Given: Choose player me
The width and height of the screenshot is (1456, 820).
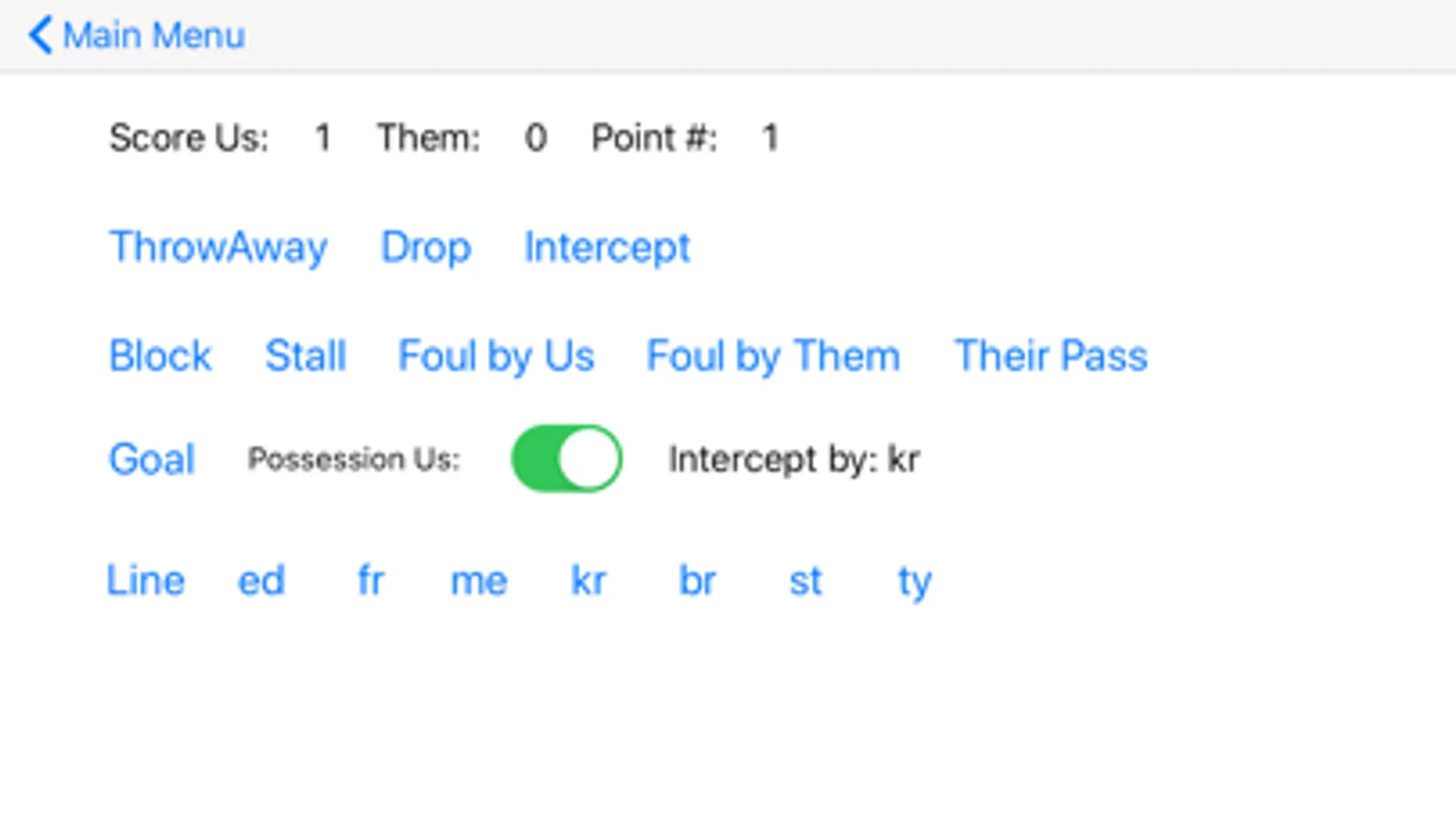Looking at the screenshot, I should click(479, 580).
